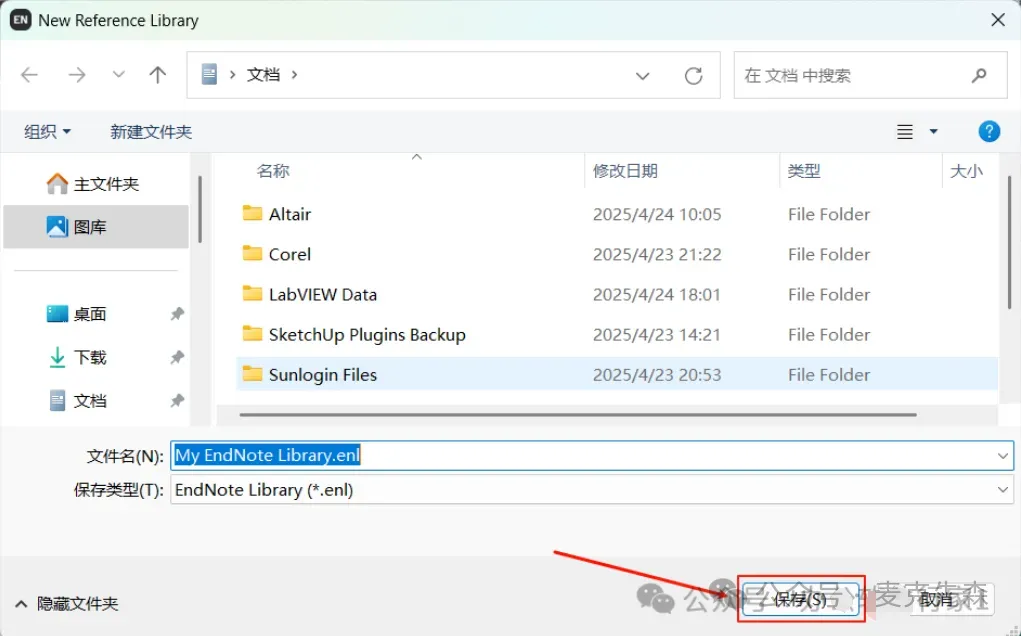Collapse folders with 隐藏文件夹
The image size is (1021, 636).
coord(66,604)
